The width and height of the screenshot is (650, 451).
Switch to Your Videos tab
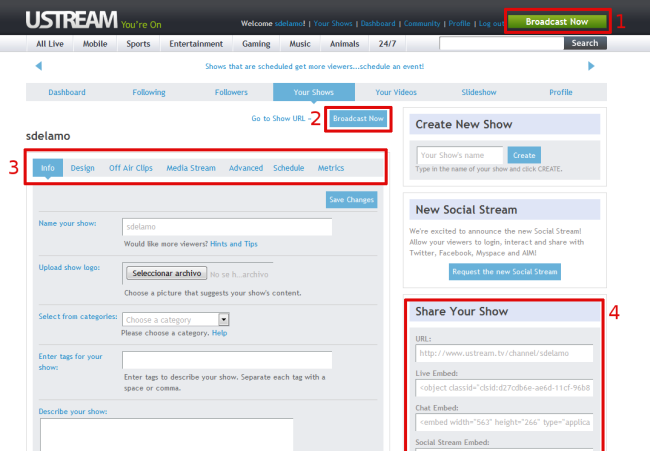396,92
